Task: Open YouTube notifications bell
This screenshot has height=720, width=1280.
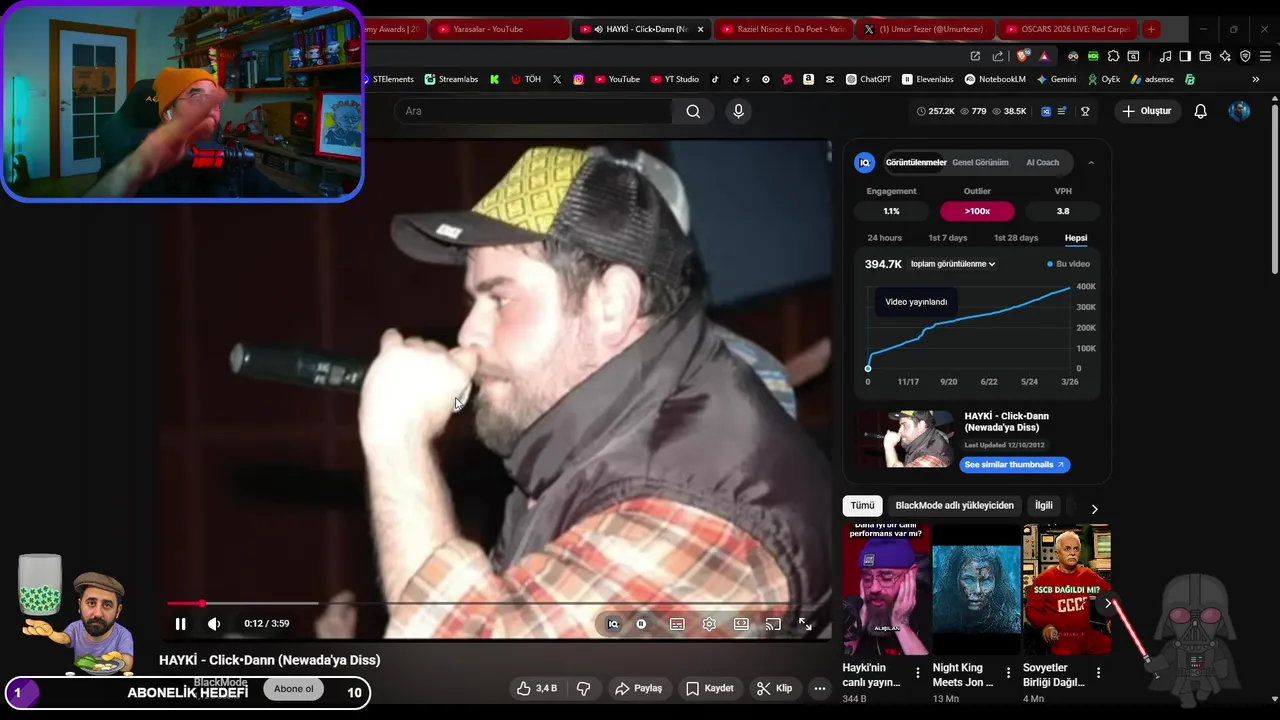Action: coord(1201,111)
